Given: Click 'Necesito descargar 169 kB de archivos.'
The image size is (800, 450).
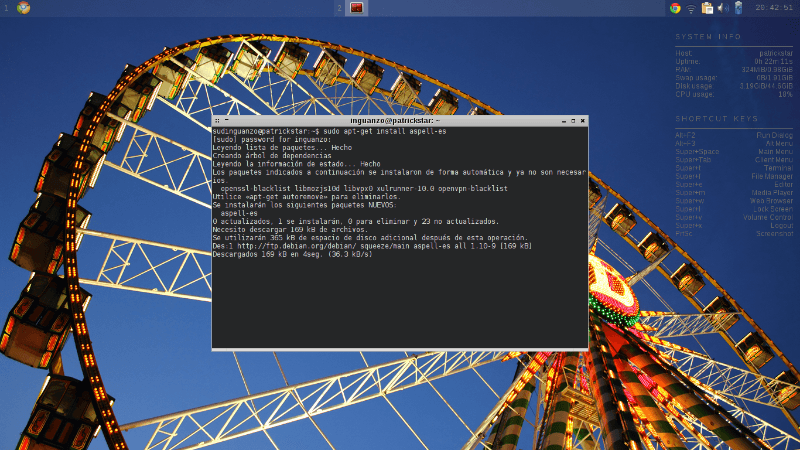Looking at the screenshot, I should pos(290,230).
